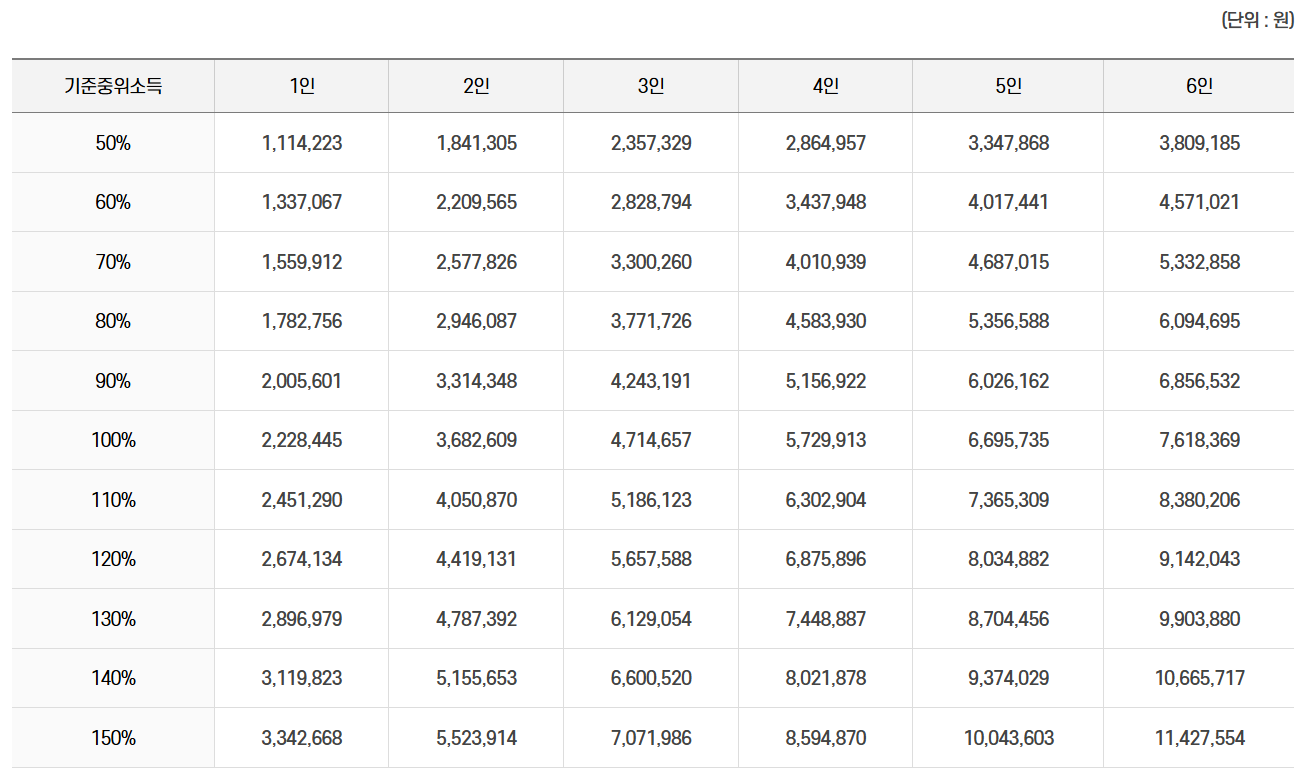Click the 1인 column header
This screenshot has width=1309, height=779.
302,86
